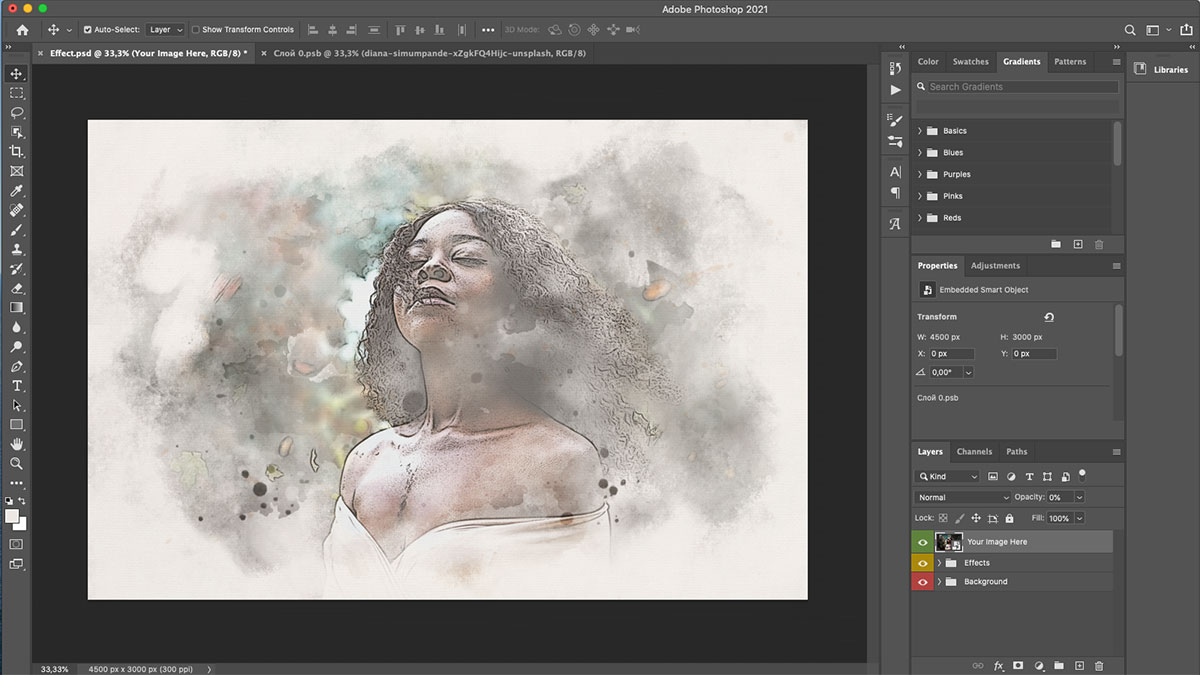Select the Spot Healing Brush tool
The image size is (1200, 675).
pyautogui.click(x=16, y=210)
